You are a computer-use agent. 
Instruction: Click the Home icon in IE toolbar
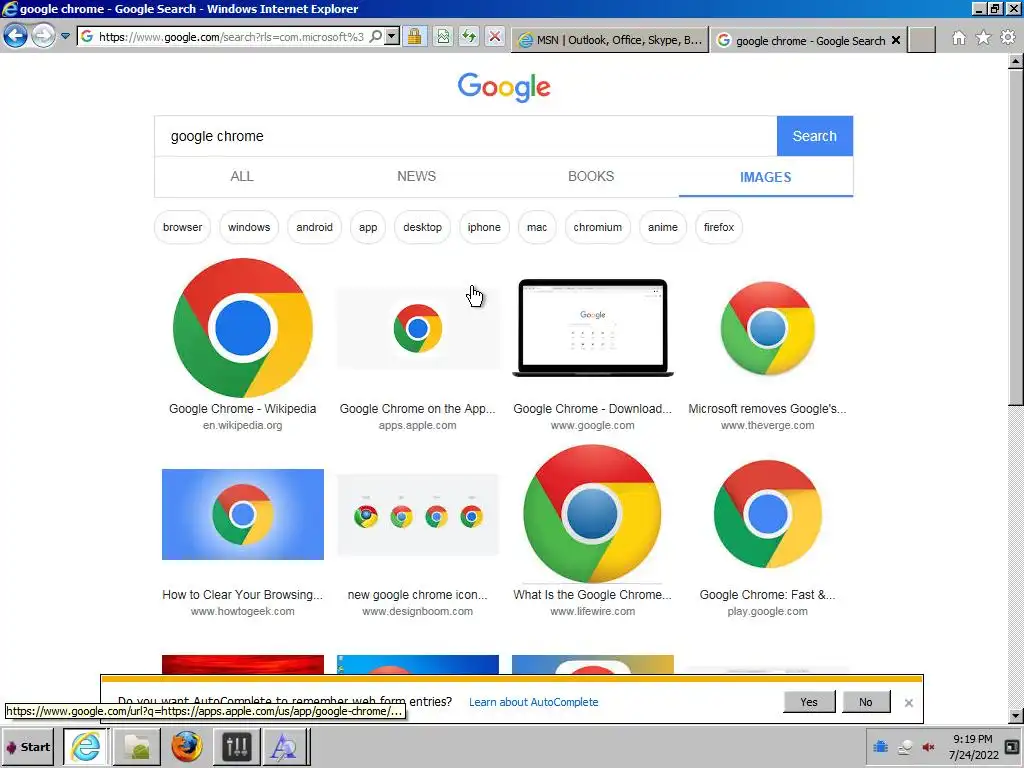(959, 38)
